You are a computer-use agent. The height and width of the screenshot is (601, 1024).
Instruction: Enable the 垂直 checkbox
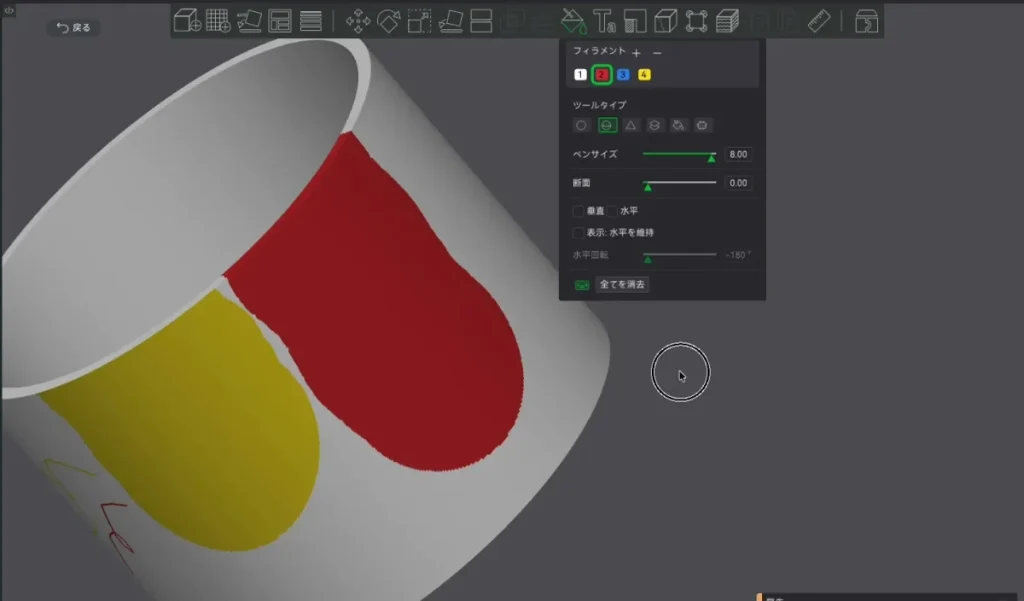tap(578, 211)
